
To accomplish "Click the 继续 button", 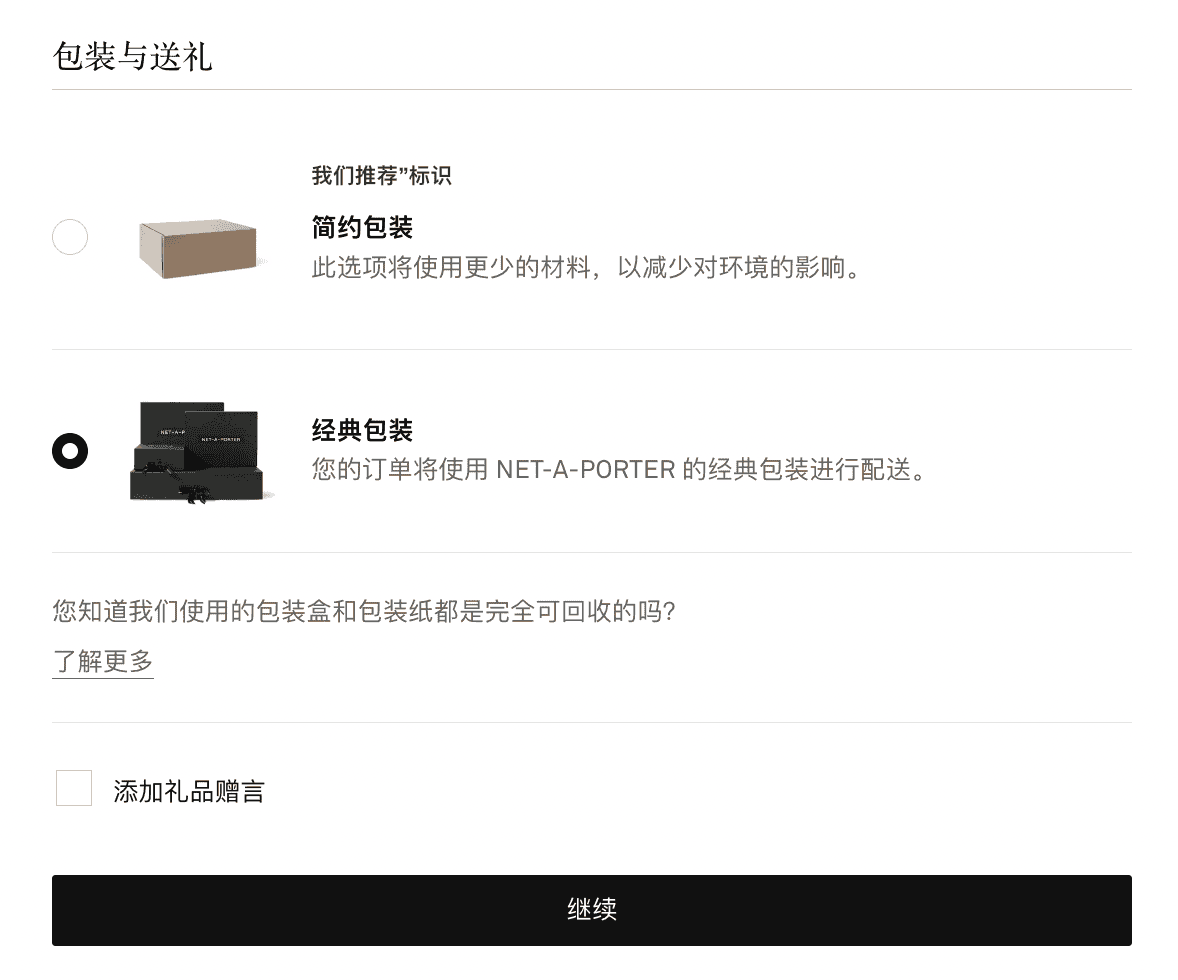I will pos(592,910).
